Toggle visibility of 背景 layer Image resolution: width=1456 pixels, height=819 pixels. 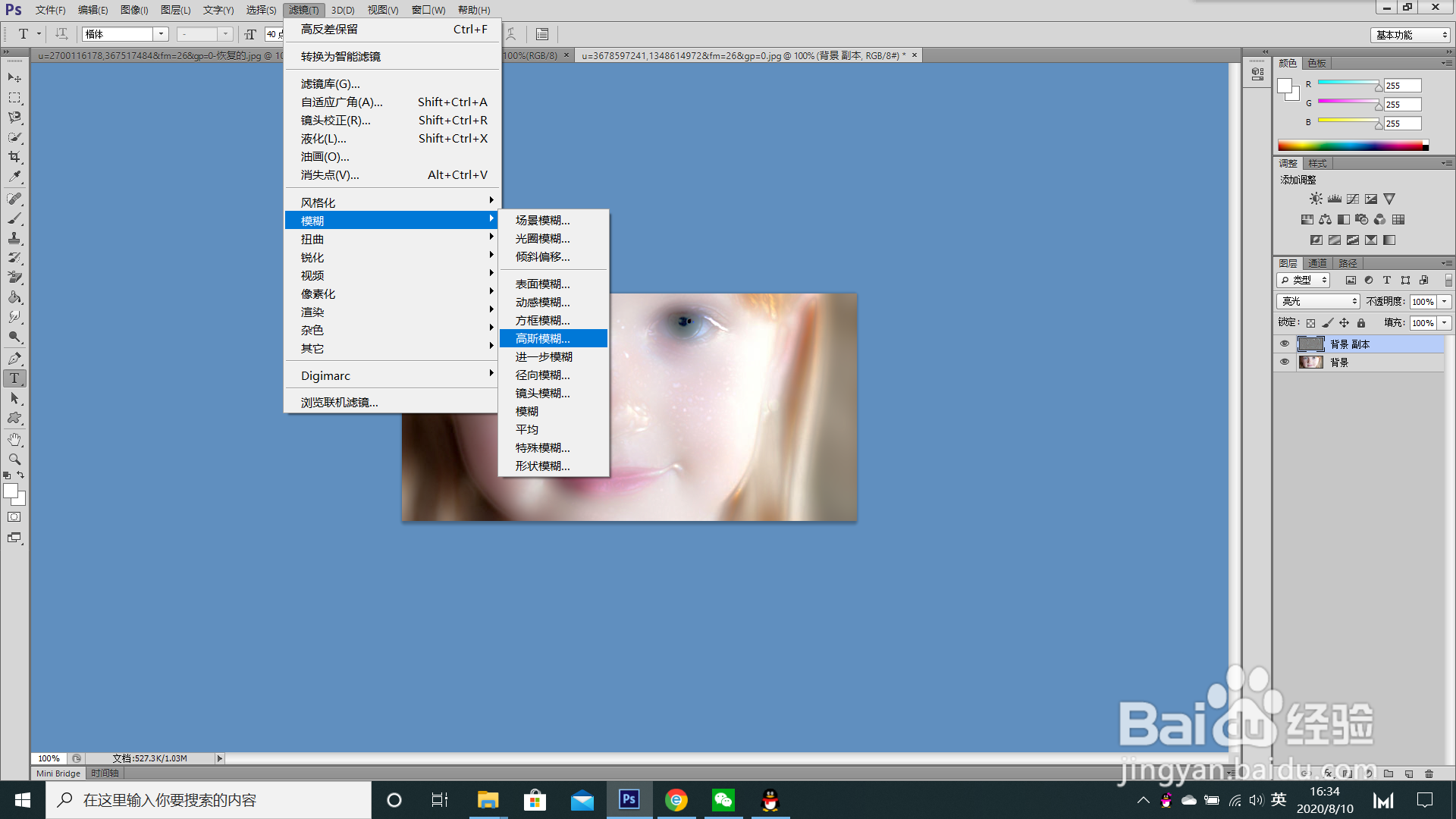[1285, 362]
